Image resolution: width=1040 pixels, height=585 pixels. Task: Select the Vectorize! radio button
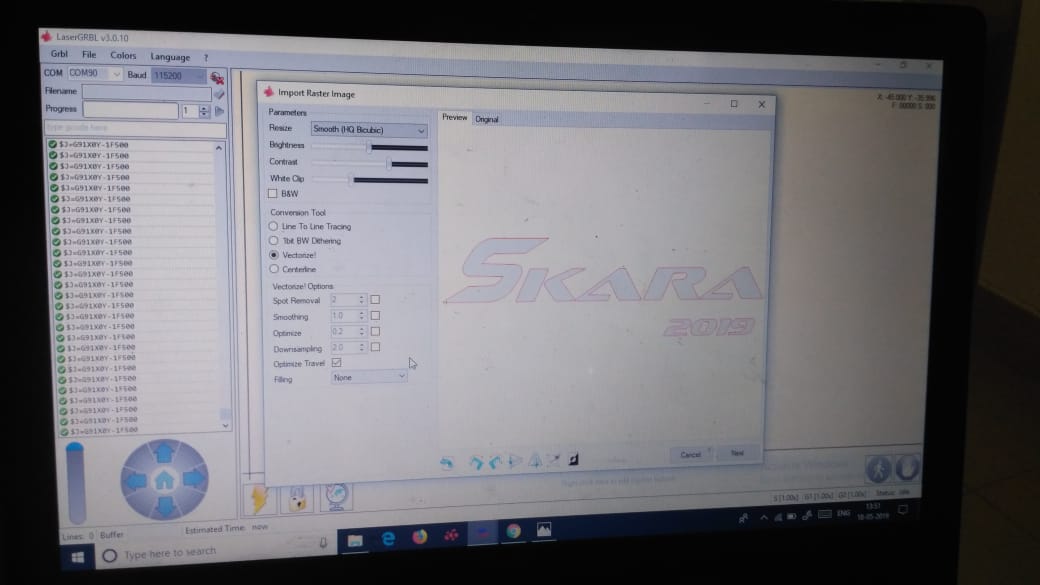point(274,255)
